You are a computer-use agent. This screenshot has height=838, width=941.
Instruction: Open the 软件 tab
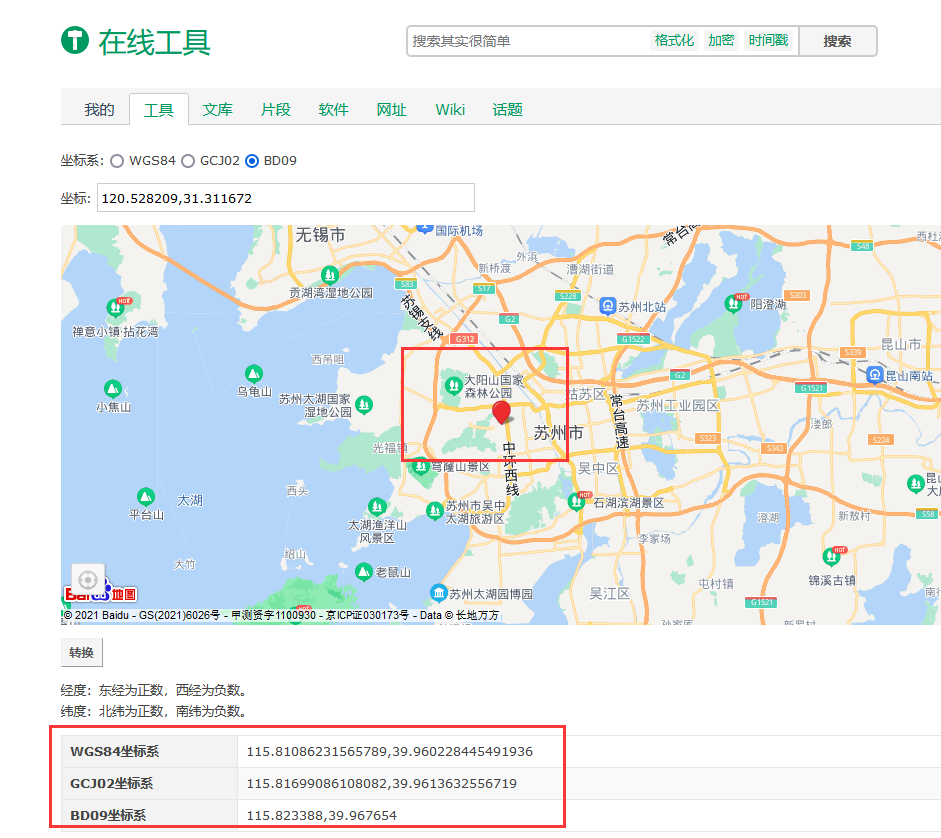[333, 110]
